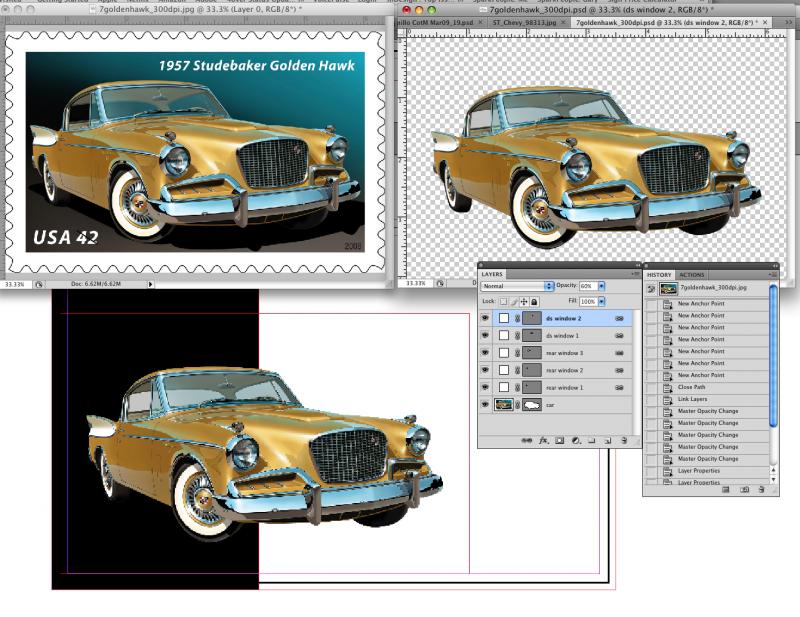Set history brush source box for Close Path
The width and height of the screenshot is (800, 617).
pyautogui.click(x=652, y=387)
